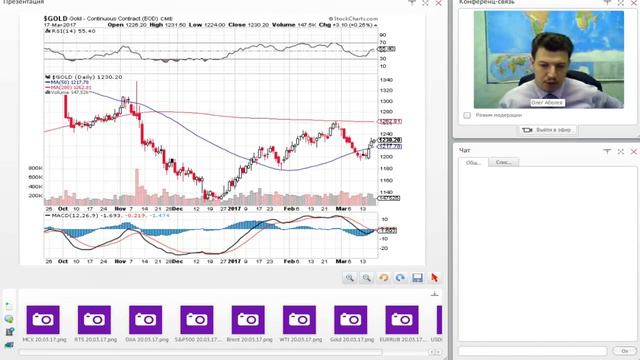Click the monitor share icon in left sidebar
This screenshot has width=640, height=360.
[9, 332]
